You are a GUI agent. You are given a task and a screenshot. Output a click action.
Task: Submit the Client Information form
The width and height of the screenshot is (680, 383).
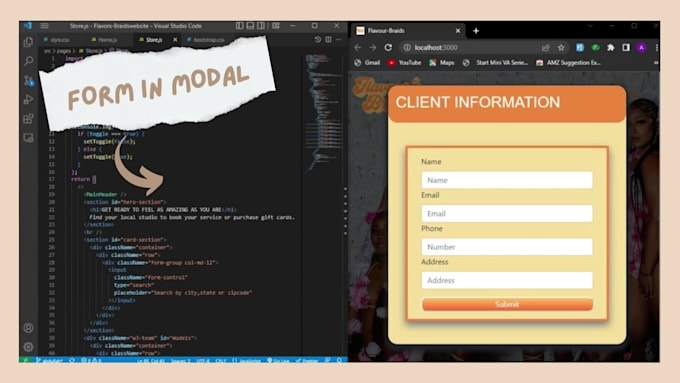507,304
